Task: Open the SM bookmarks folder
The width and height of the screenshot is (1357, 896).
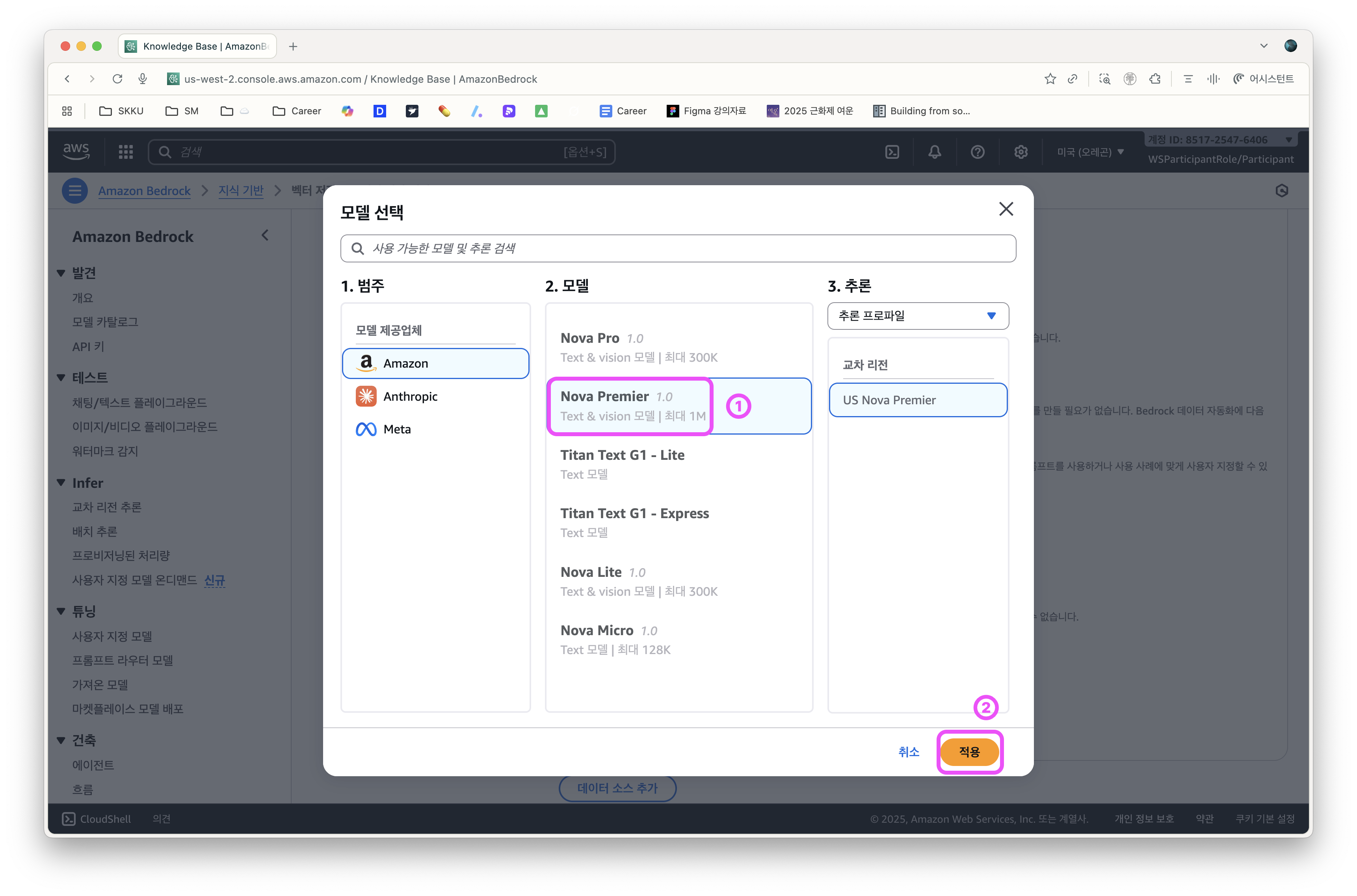Action: (182, 111)
